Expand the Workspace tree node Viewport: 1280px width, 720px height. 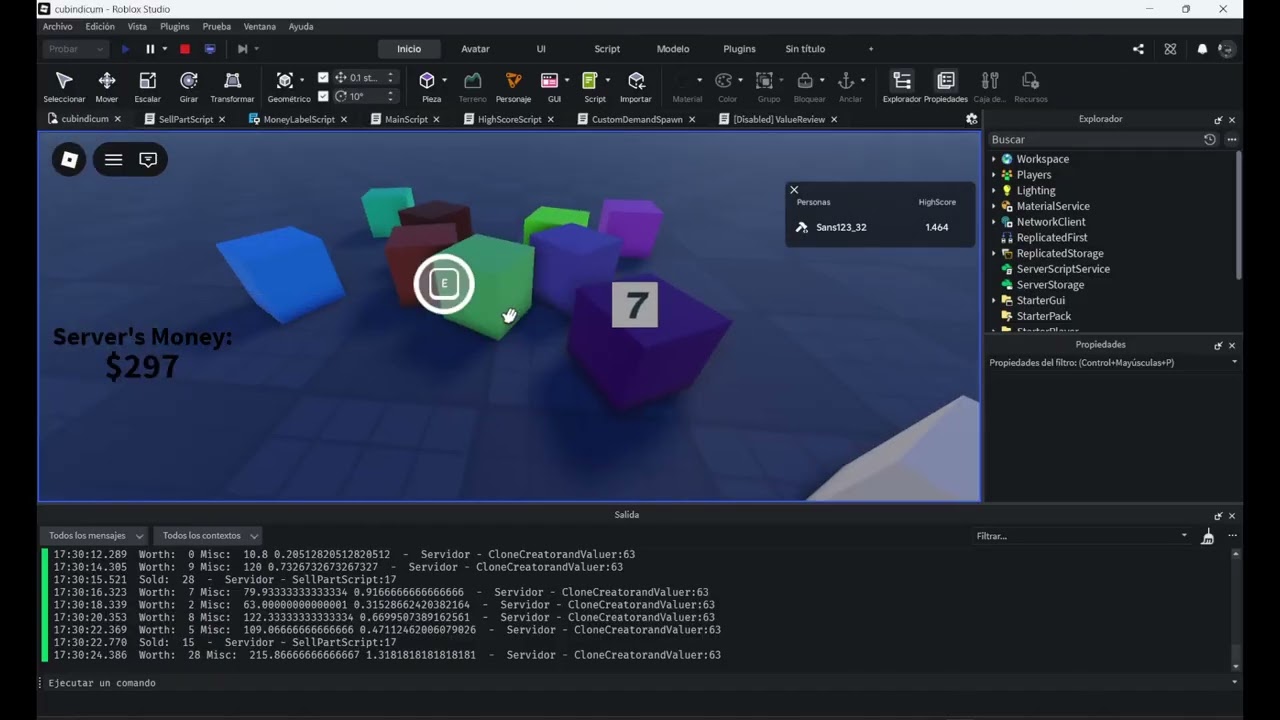(994, 159)
